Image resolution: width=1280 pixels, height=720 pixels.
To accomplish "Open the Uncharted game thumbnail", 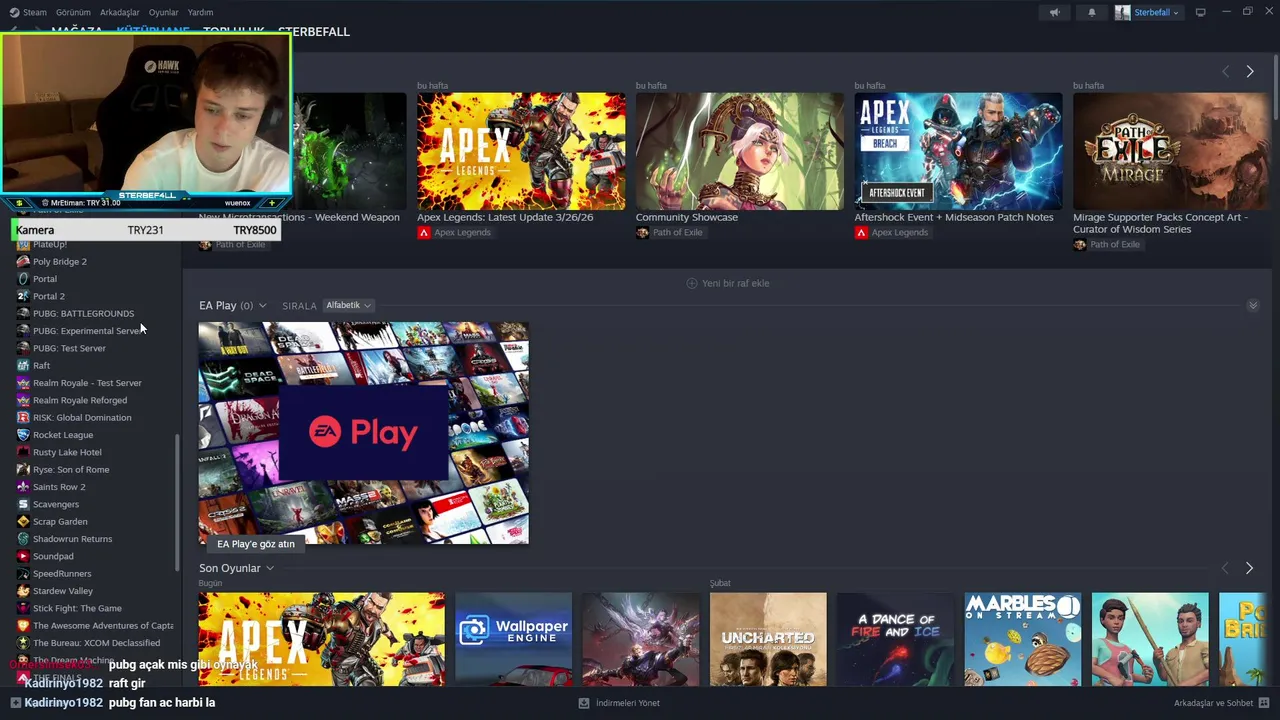I will [768, 639].
